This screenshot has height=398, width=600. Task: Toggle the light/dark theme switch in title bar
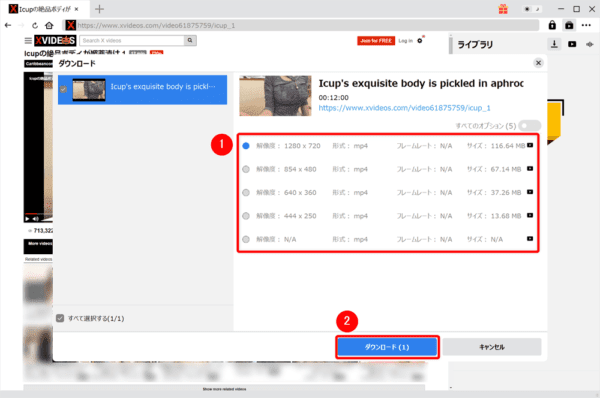(532, 9)
